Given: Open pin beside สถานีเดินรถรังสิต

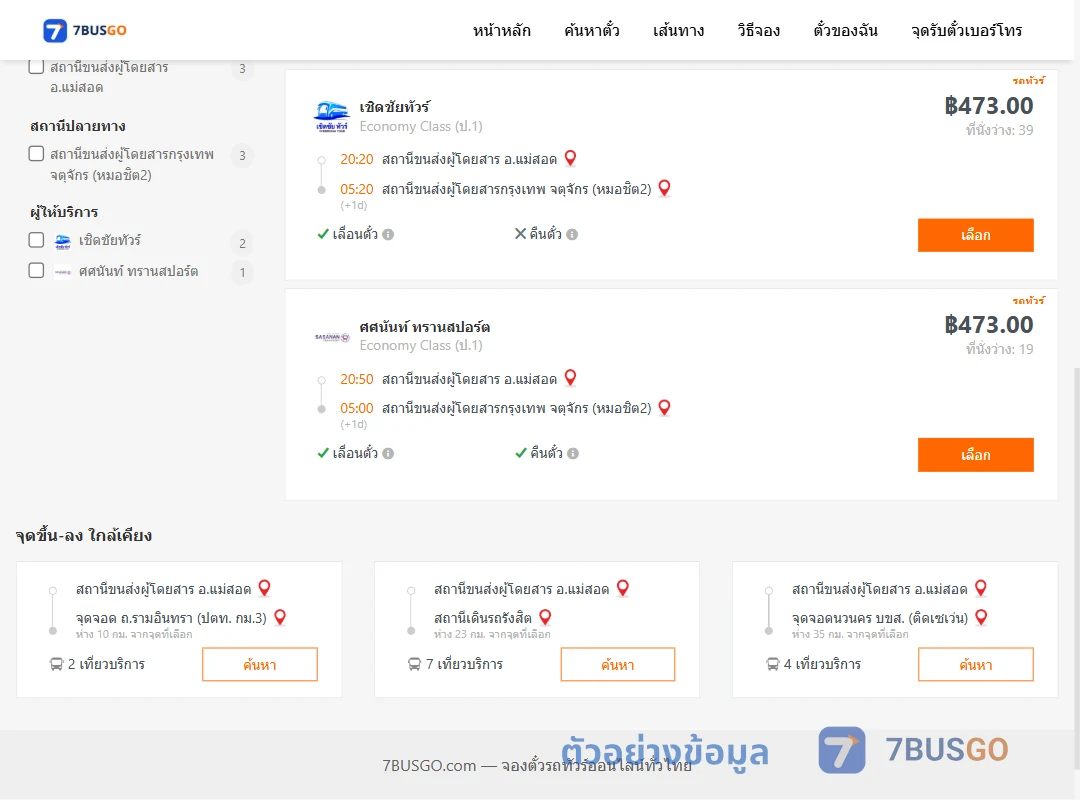Looking at the screenshot, I should click(545, 617).
